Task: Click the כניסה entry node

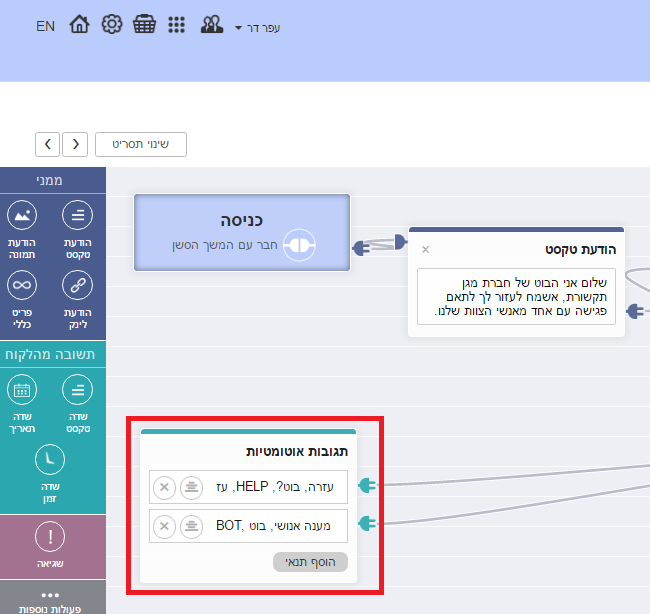Action: (242, 232)
